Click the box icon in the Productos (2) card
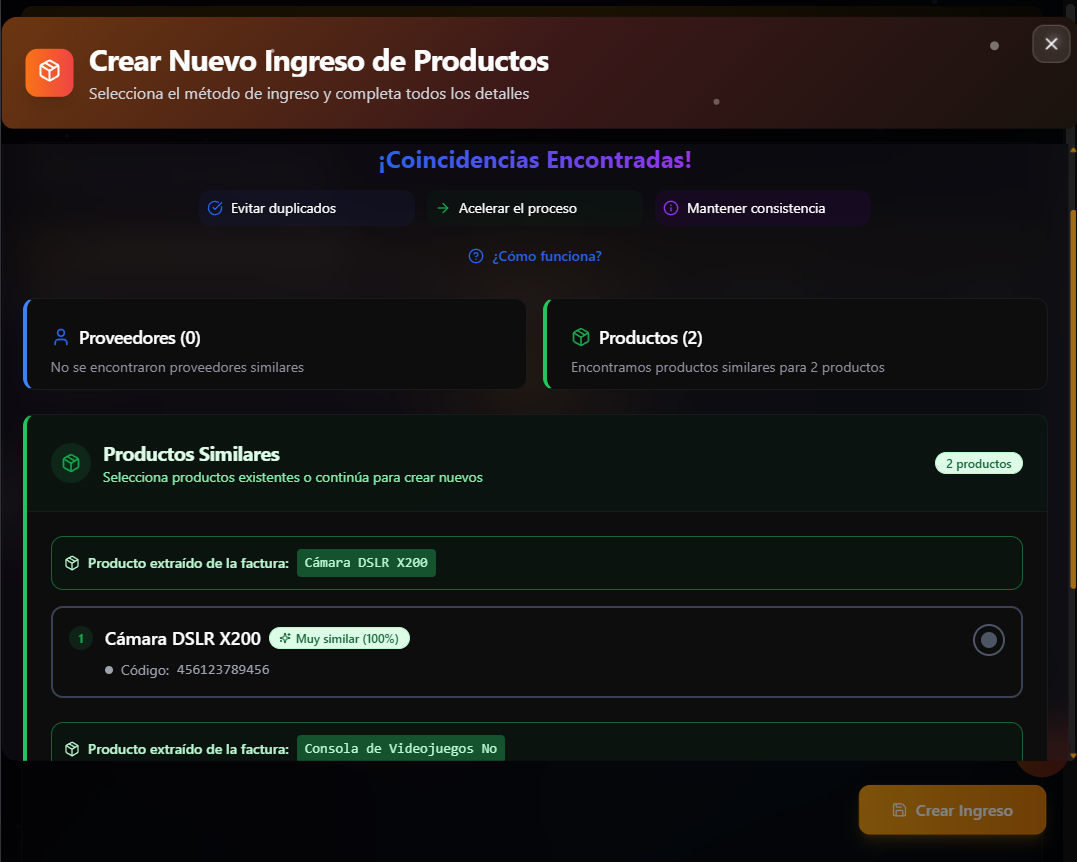 [x=581, y=338]
